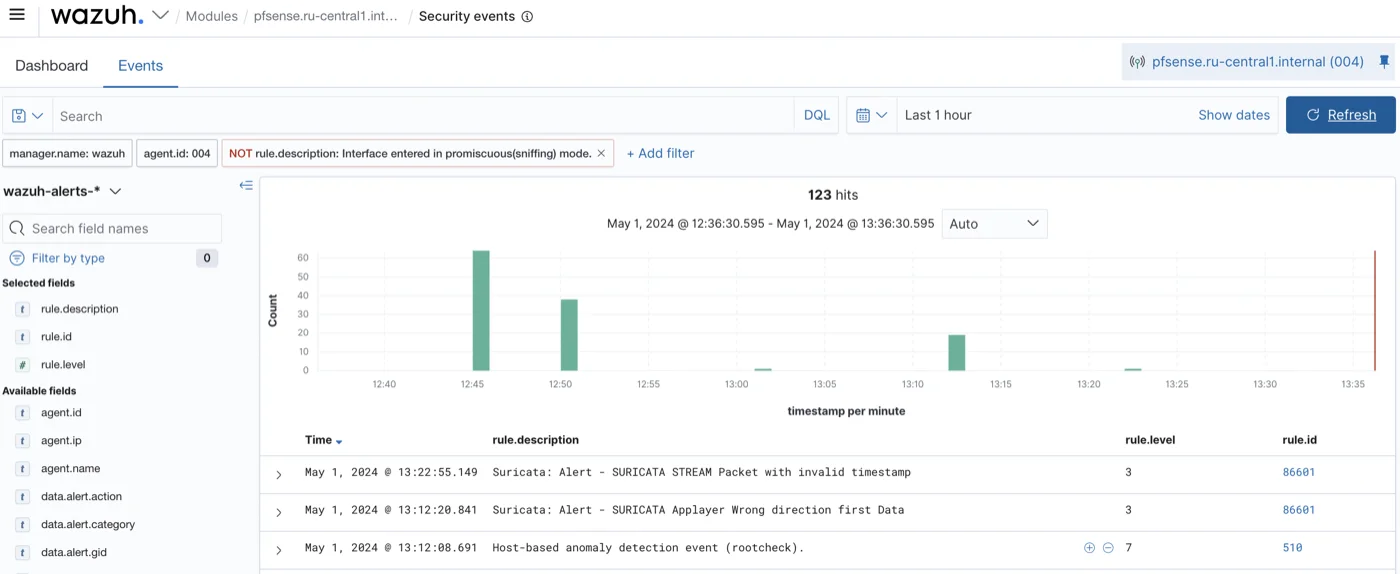Click the histogram bar at 12:45
Screen dimensions: 1400x574
(481, 310)
